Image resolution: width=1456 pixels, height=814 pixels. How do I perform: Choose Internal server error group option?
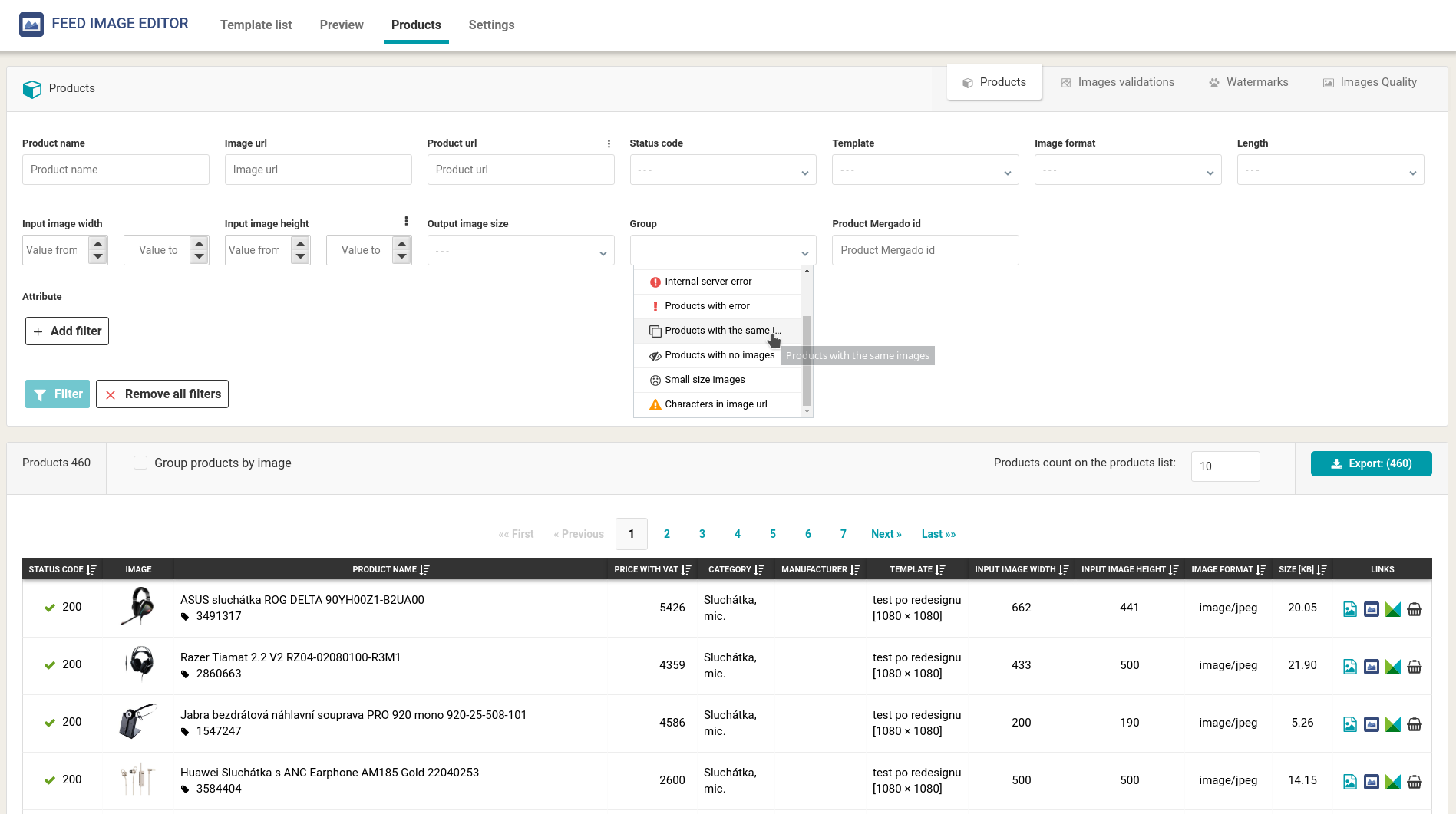point(718,282)
